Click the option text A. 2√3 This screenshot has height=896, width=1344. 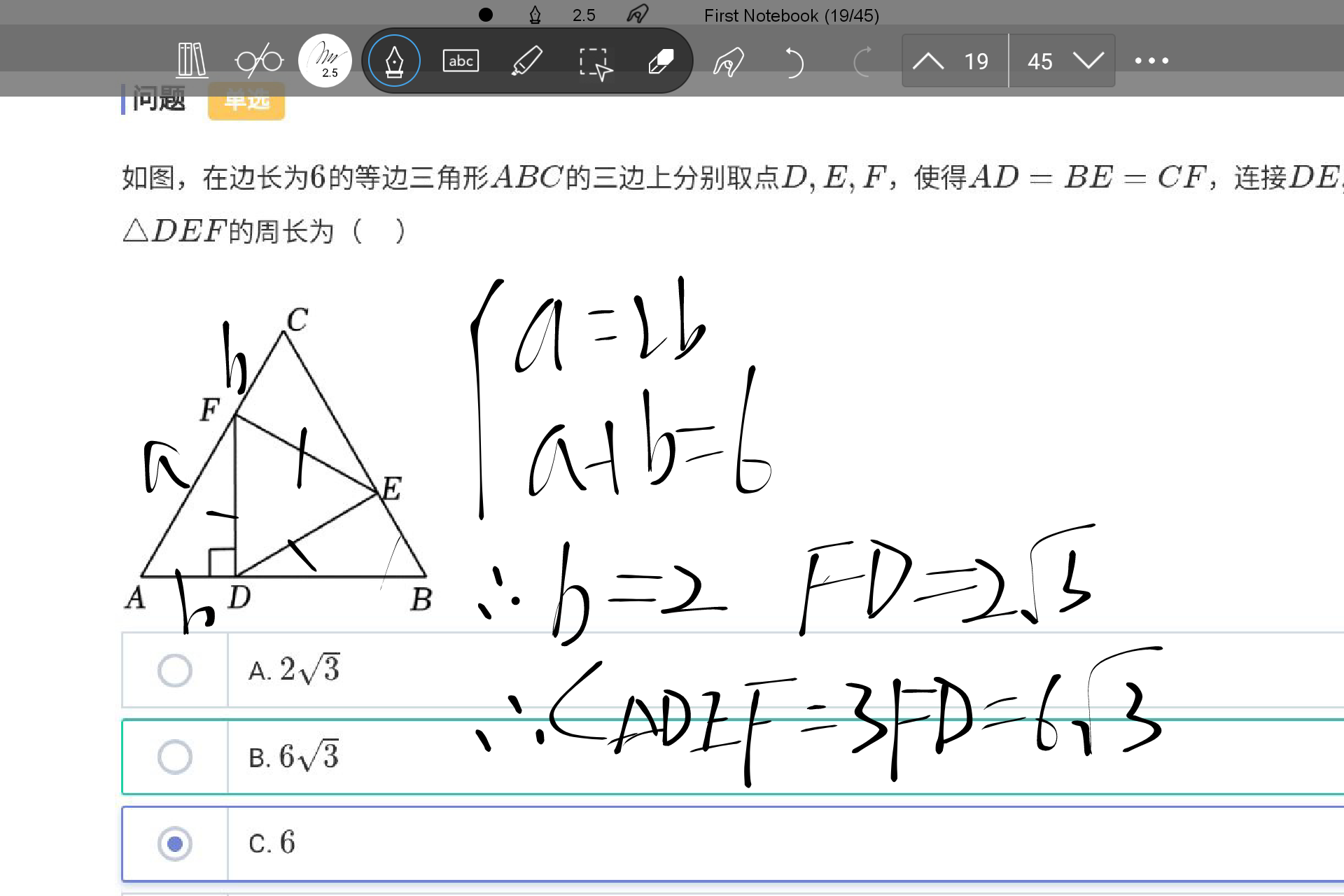click(x=294, y=670)
